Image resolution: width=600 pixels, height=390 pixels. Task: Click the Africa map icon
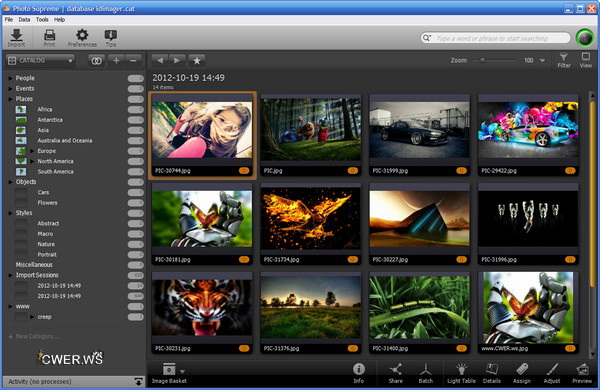tap(21, 109)
